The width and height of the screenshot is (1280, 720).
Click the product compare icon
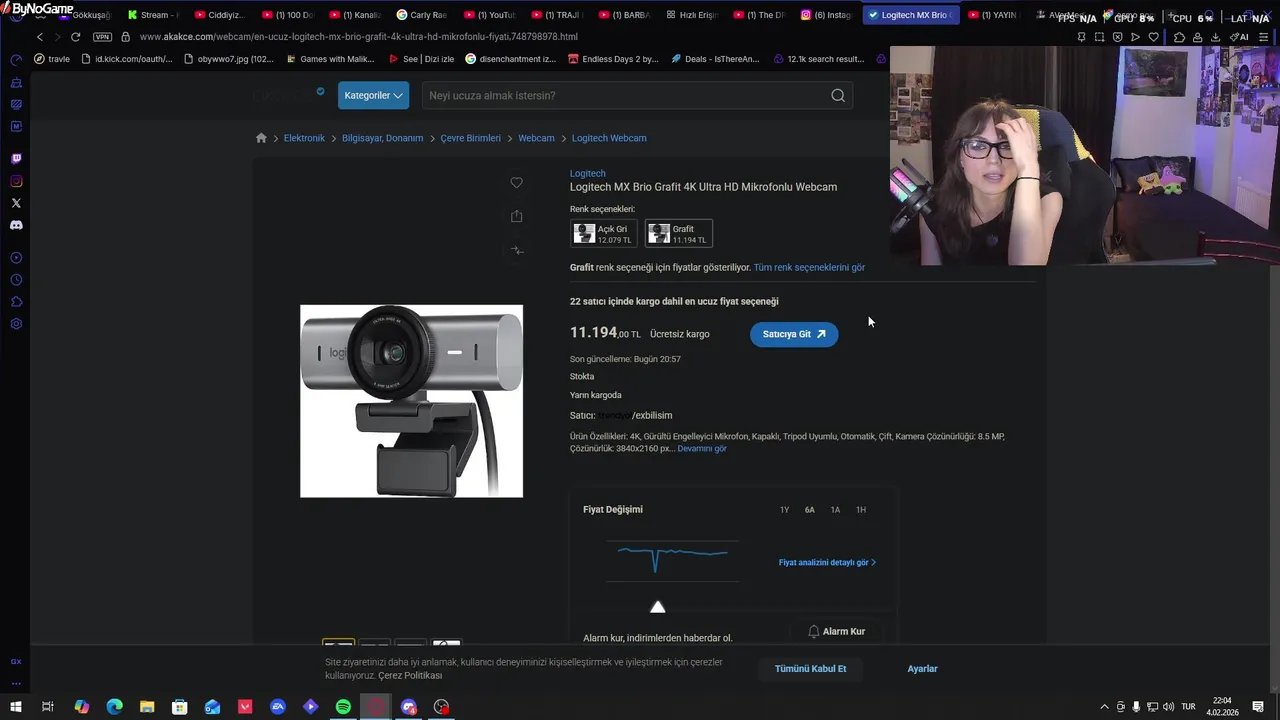516,250
